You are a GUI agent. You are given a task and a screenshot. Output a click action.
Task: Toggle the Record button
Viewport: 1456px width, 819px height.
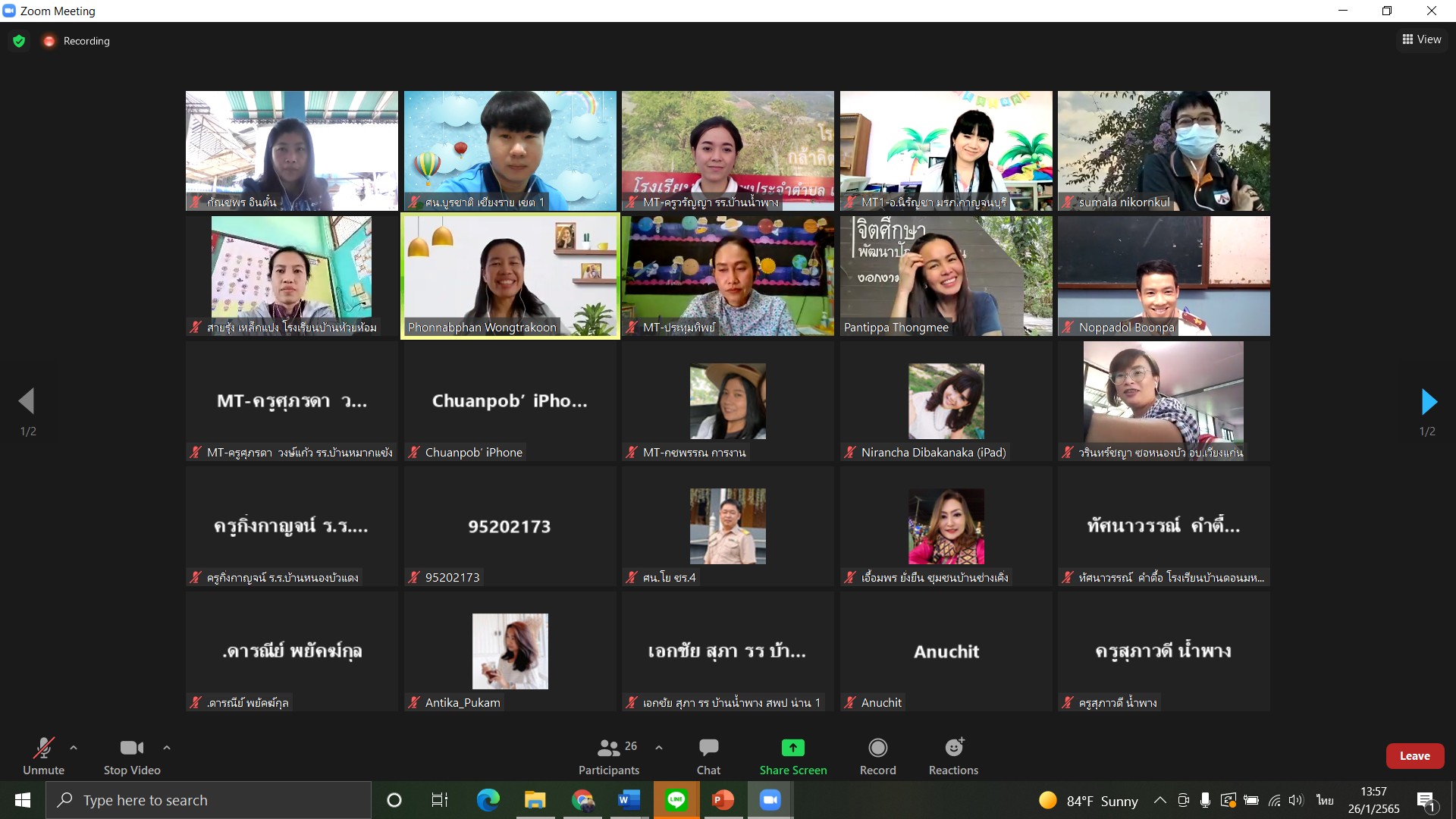coord(877,756)
